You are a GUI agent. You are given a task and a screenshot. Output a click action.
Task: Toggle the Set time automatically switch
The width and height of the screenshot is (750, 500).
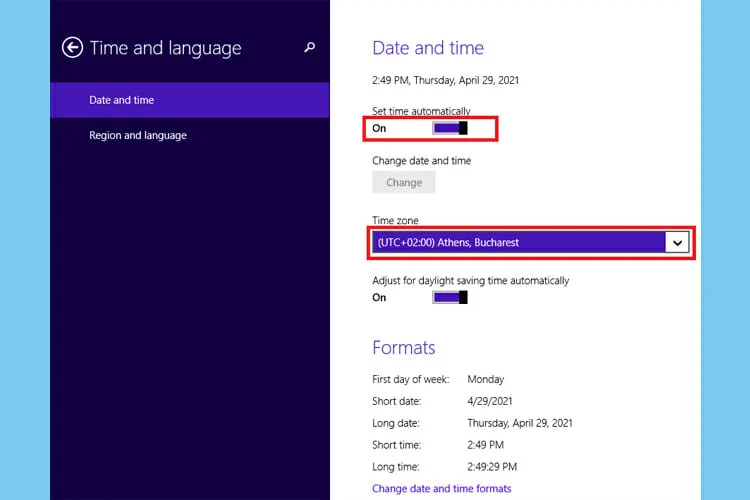450,128
